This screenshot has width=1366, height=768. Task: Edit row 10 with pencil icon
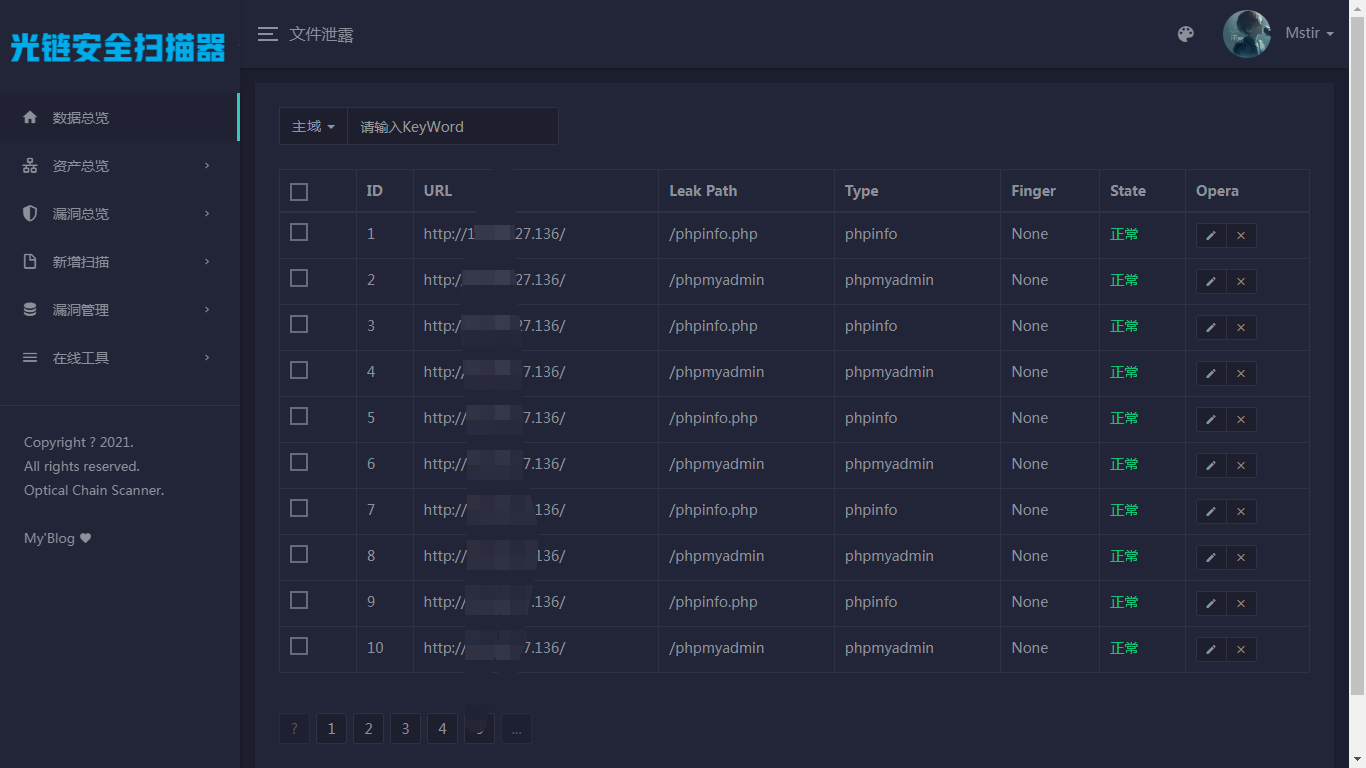[x=1211, y=650]
